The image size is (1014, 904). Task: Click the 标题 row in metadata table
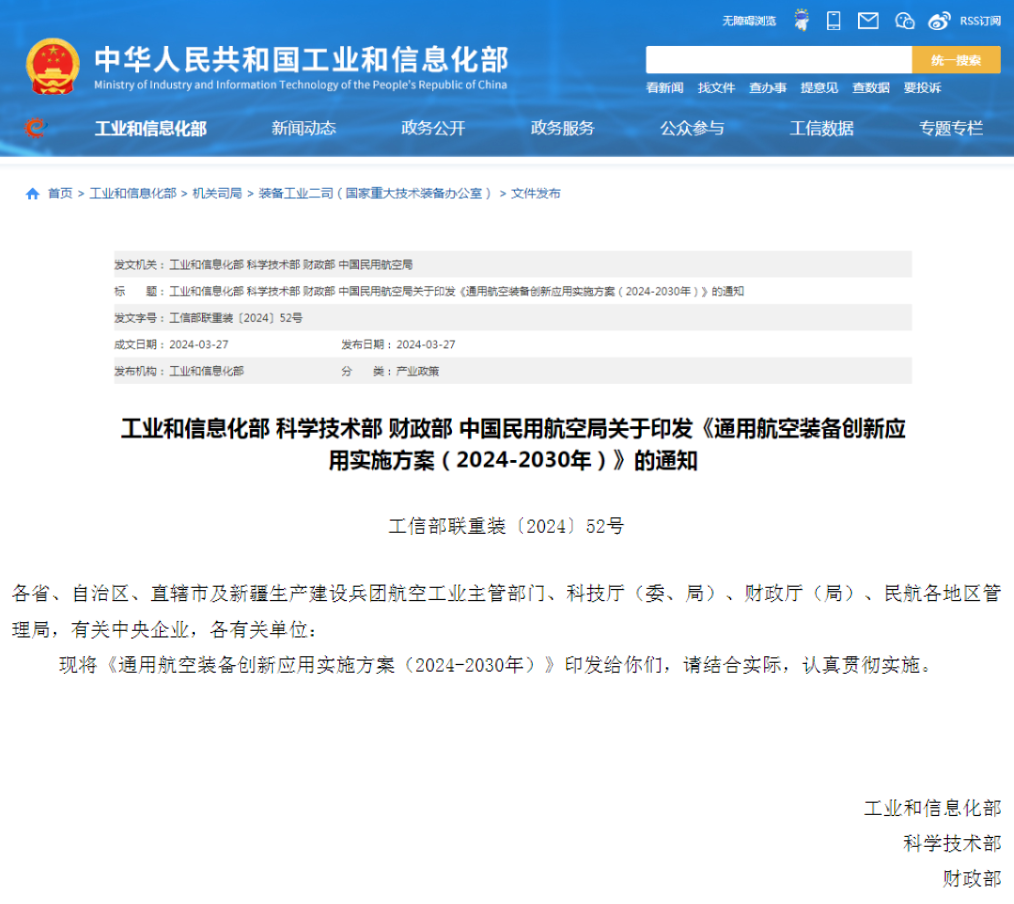click(x=513, y=291)
